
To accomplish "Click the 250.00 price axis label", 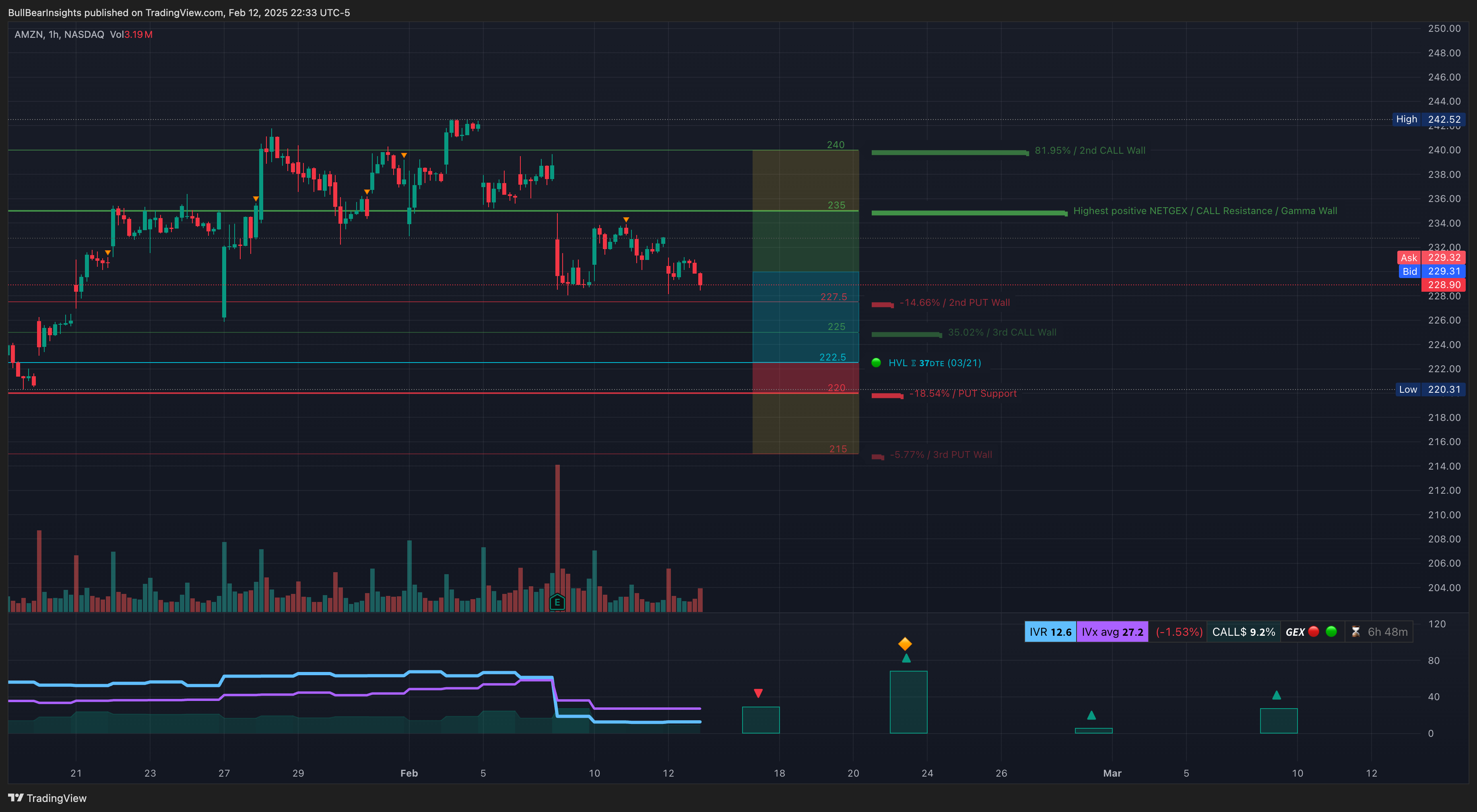I will coord(1444,28).
